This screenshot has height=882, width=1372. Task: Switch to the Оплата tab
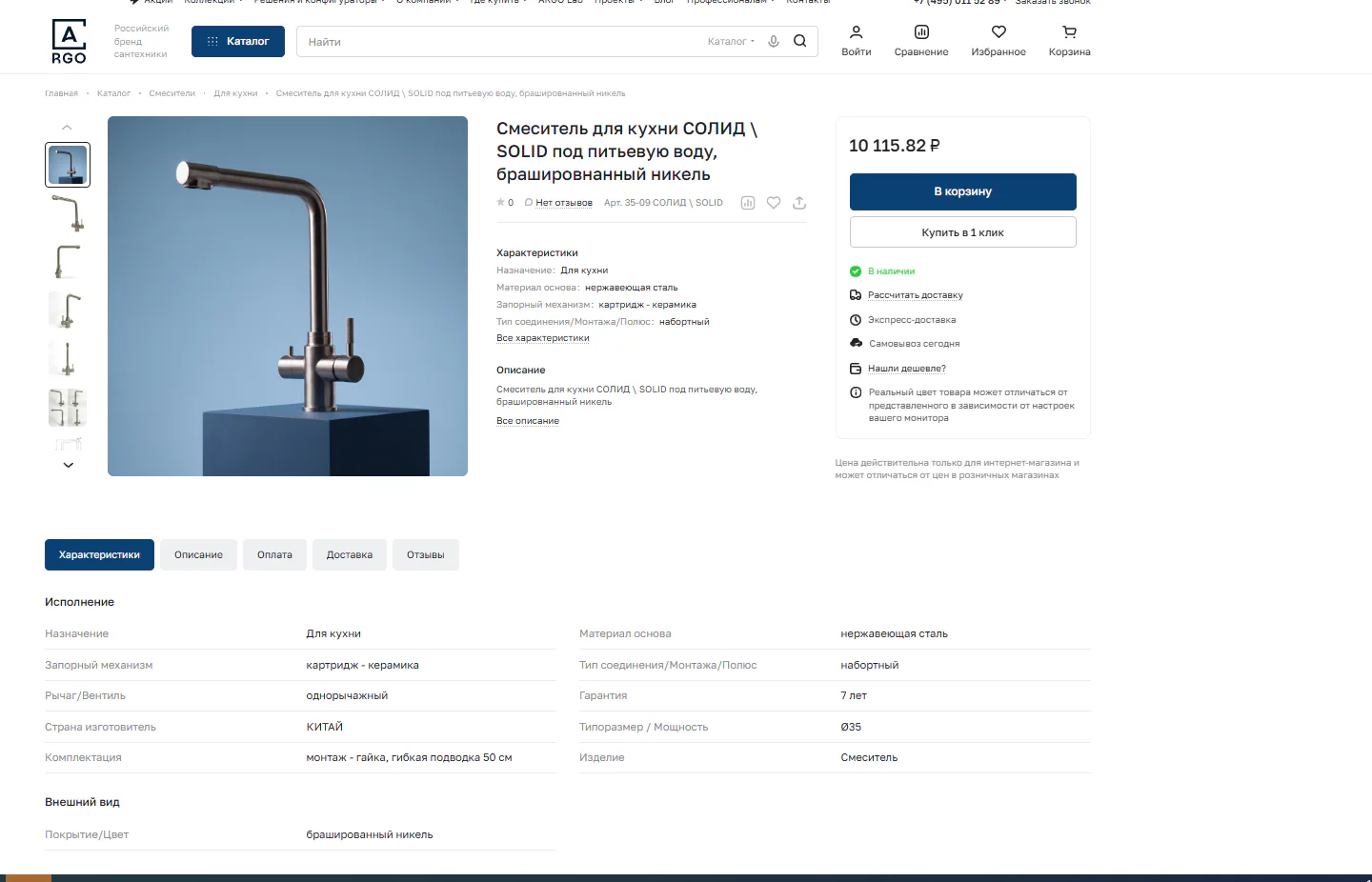pos(274,554)
